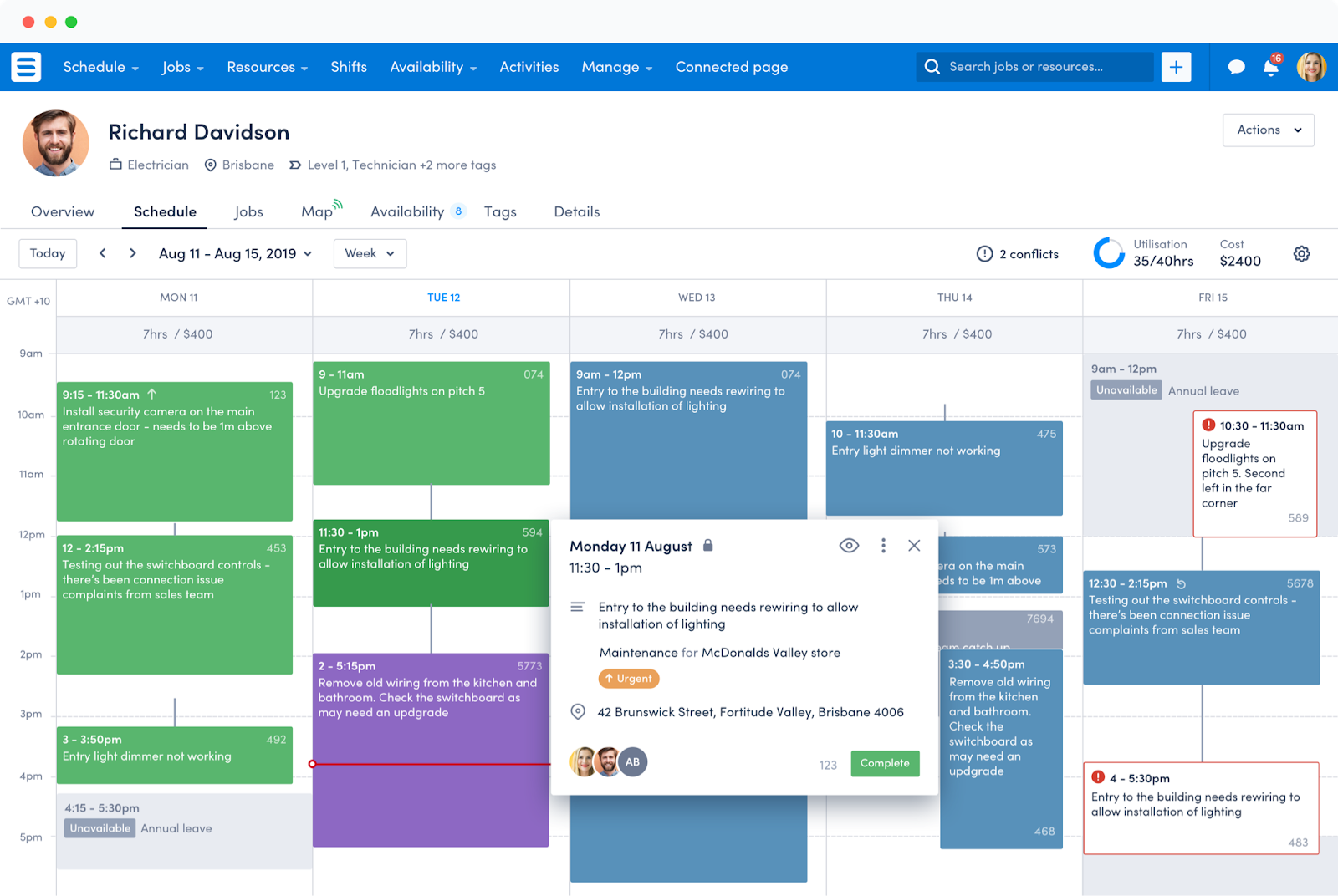Click Richard Davidson's profile photo

(x=56, y=143)
